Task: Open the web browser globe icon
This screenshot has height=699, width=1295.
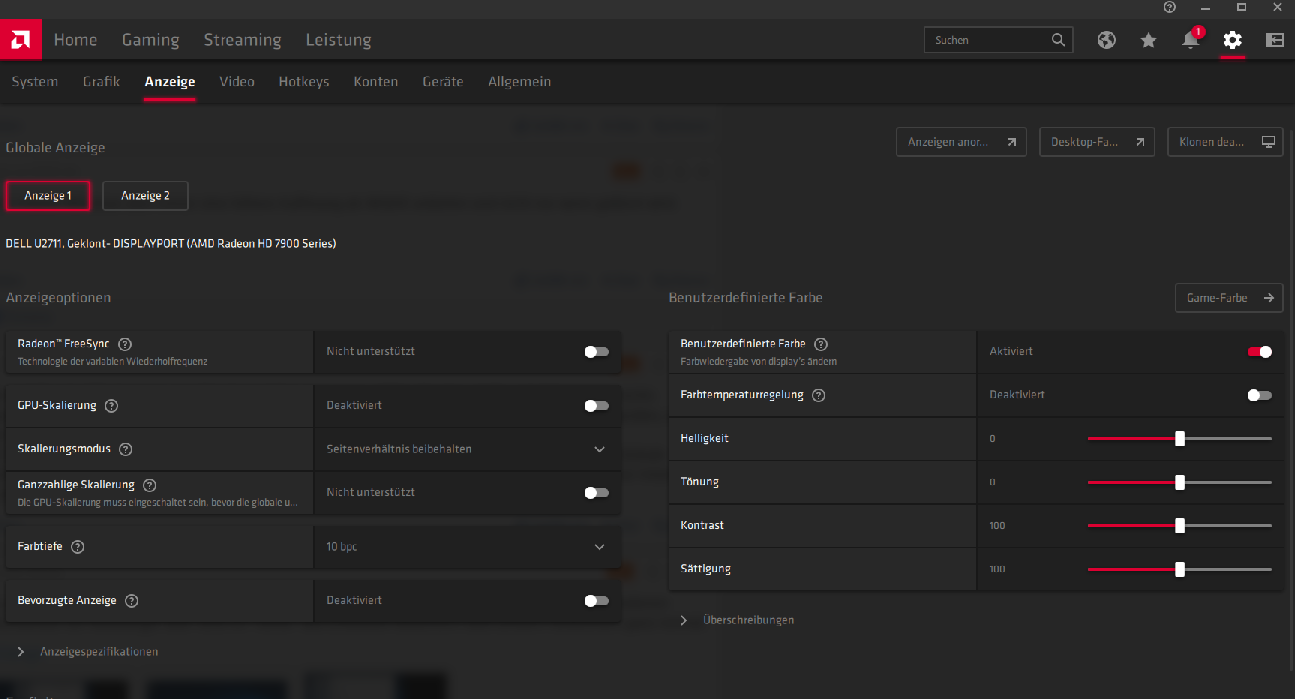Action: click(x=1106, y=40)
